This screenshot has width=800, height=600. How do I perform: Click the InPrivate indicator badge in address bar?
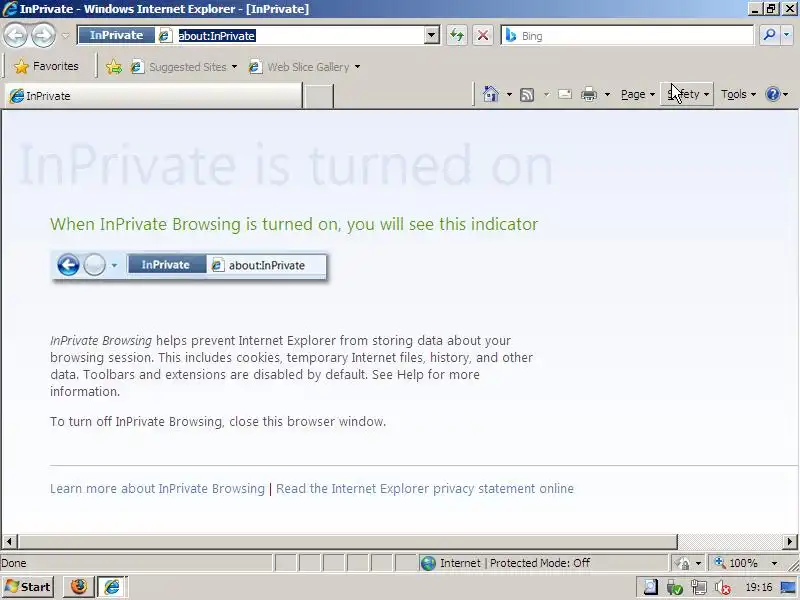[116, 35]
